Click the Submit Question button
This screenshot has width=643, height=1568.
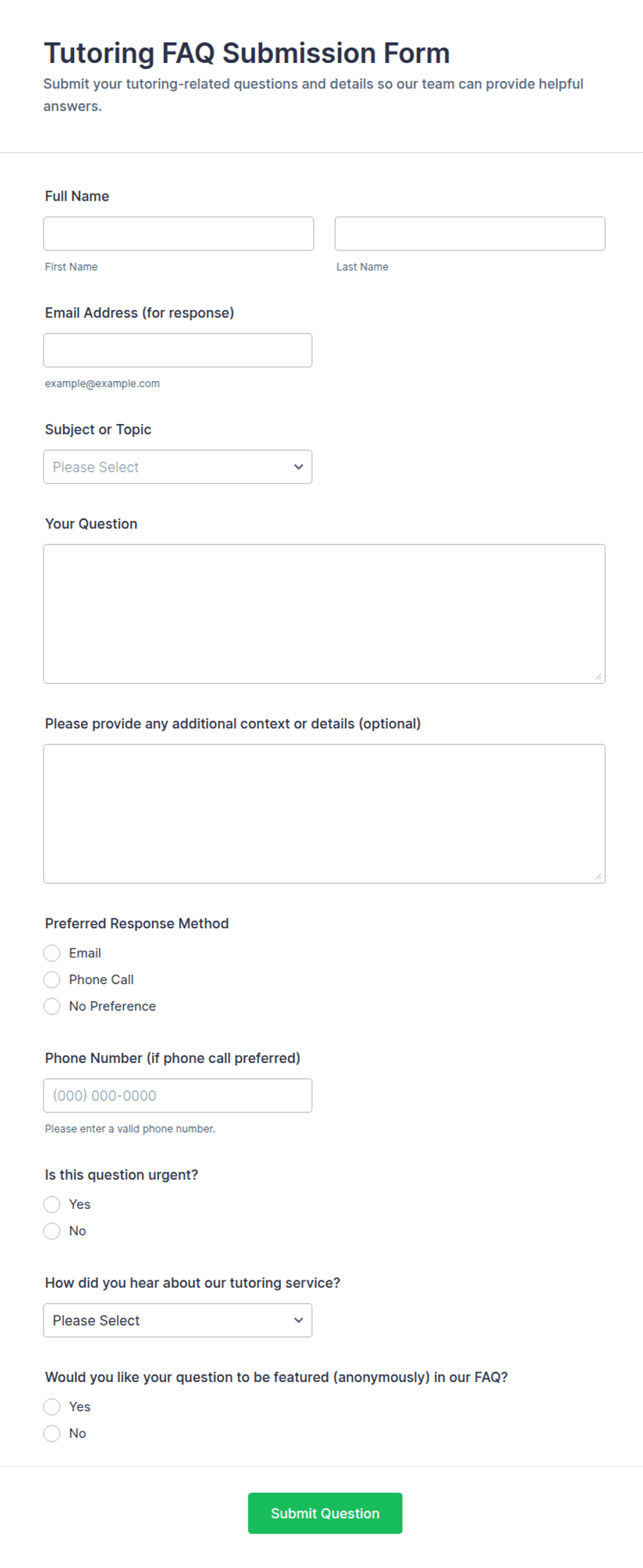[x=325, y=1513]
